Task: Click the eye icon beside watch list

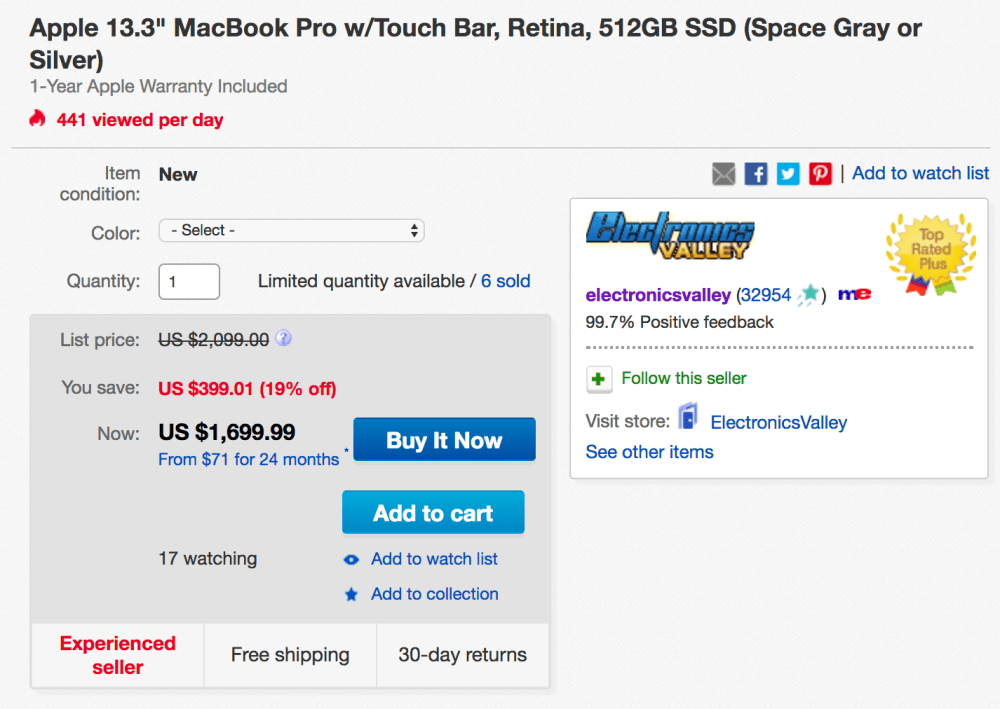Action: (x=351, y=560)
